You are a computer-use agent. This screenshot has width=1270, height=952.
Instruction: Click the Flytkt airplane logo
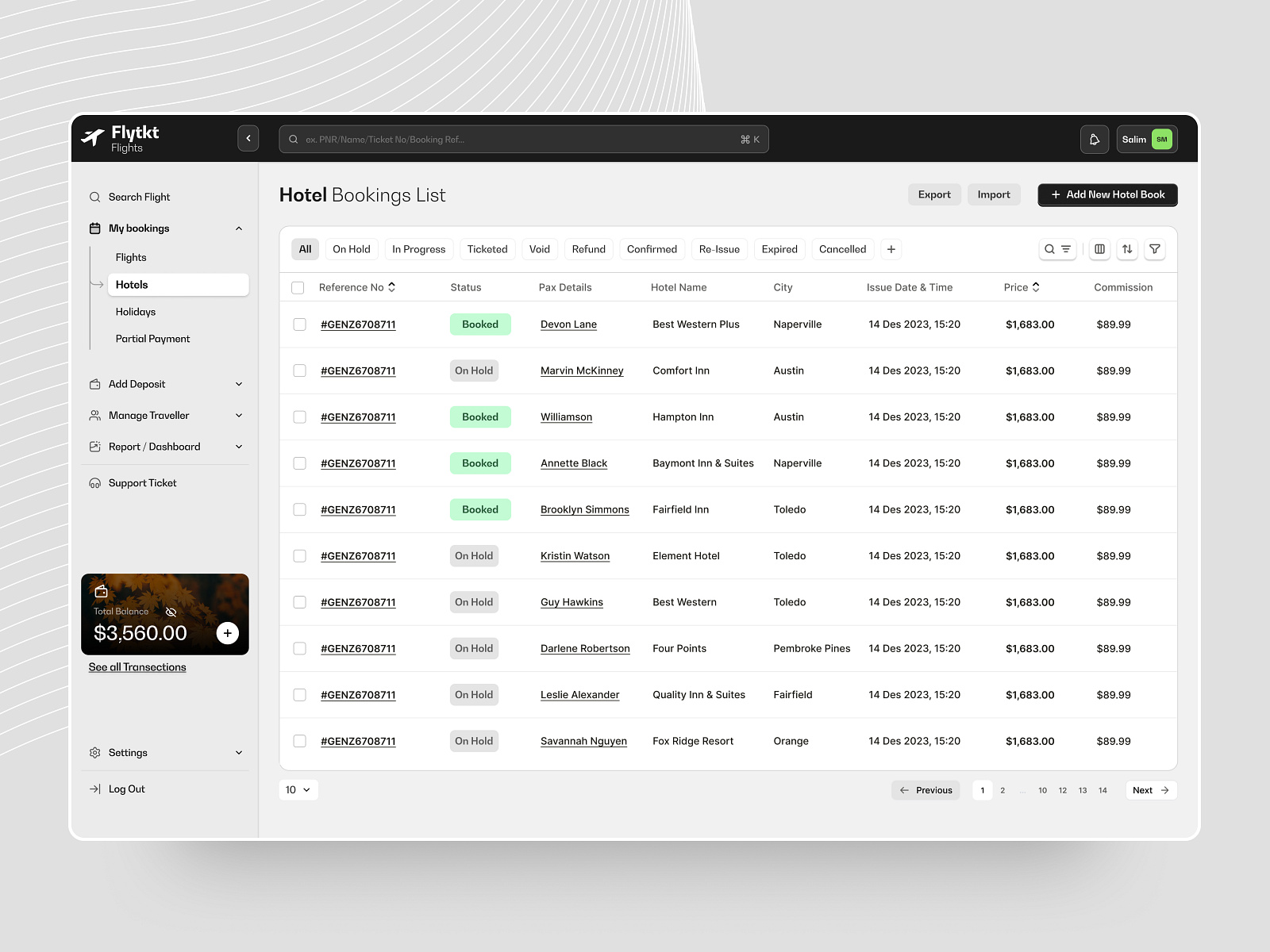[94, 135]
